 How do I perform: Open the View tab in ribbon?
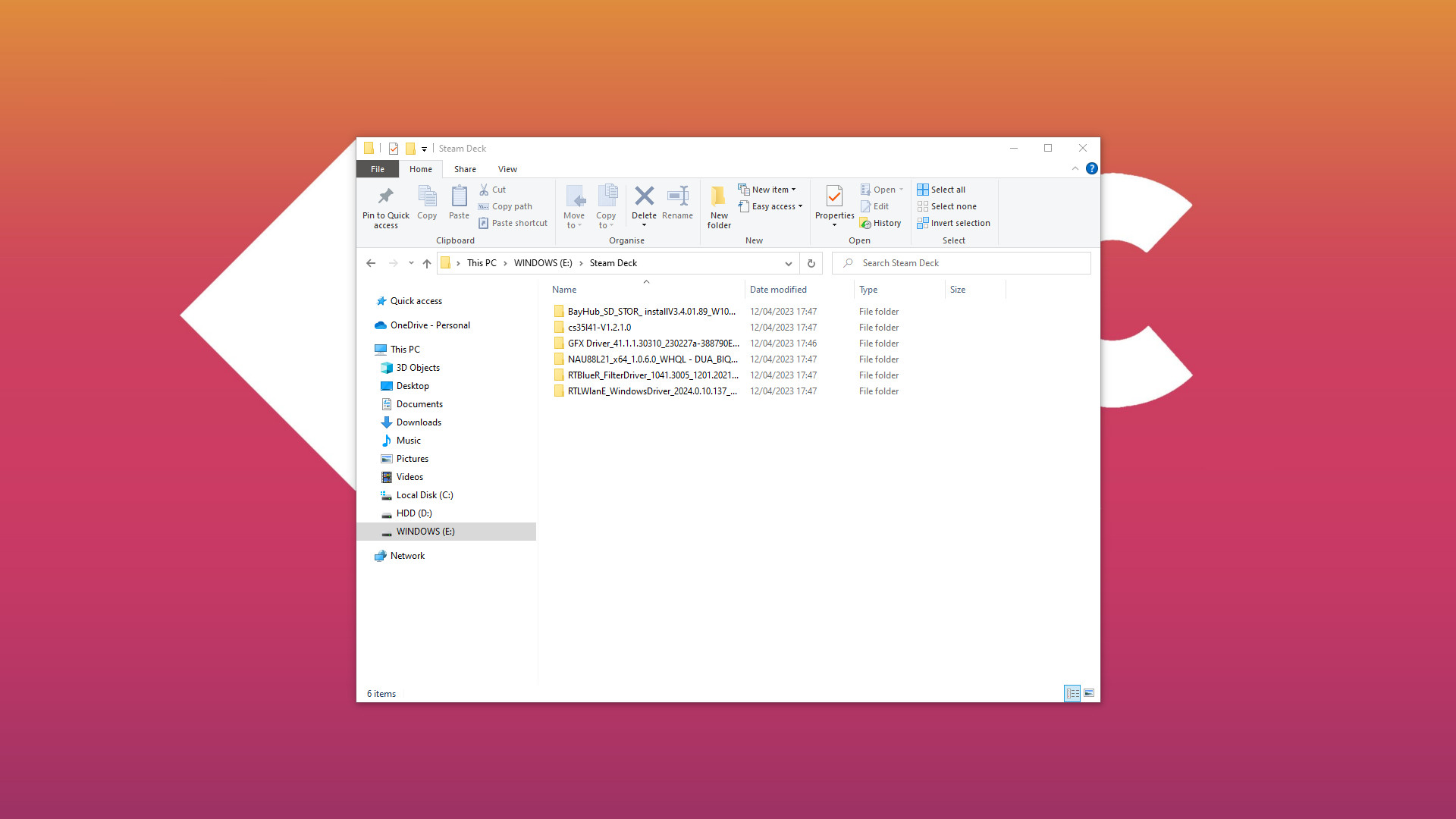tap(507, 168)
